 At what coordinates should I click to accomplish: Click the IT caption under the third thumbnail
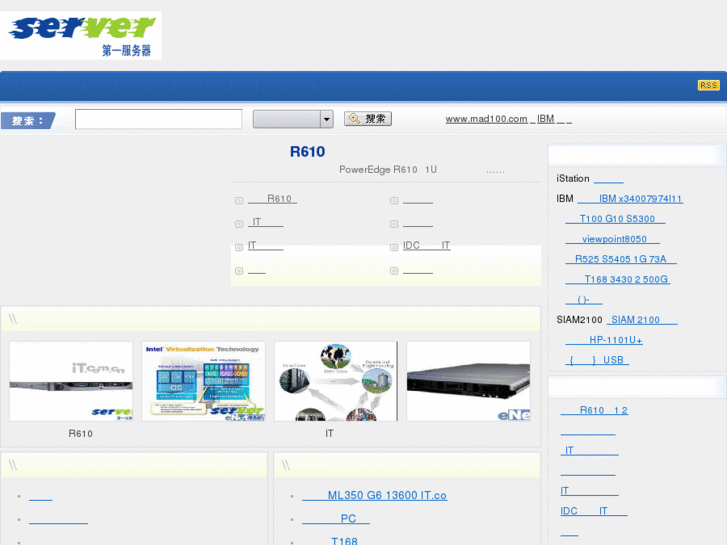329,434
